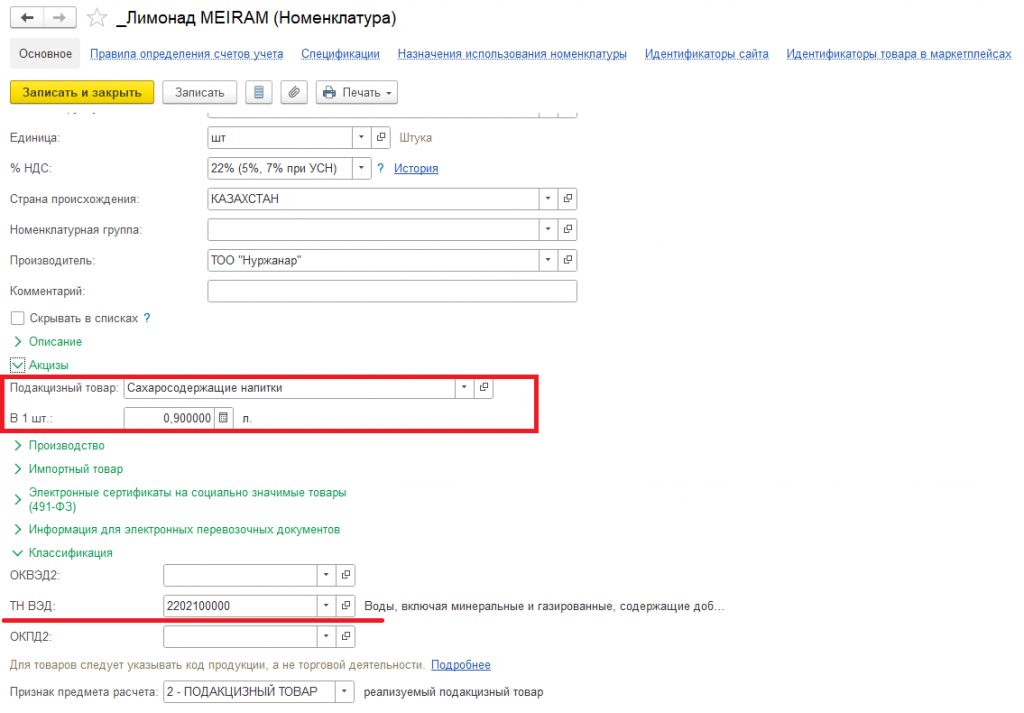The height and width of the screenshot is (713, 1024).
Task: Open the report list icon button
Action: pyautogui.click(x=259, y=93)
